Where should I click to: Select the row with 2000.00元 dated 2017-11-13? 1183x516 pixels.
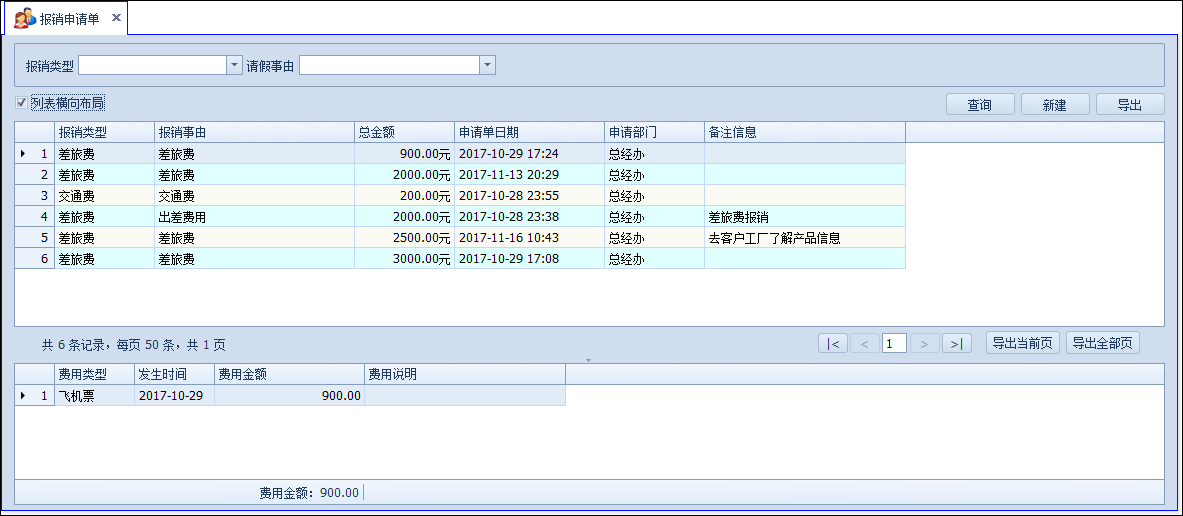[x=460, y=174]
